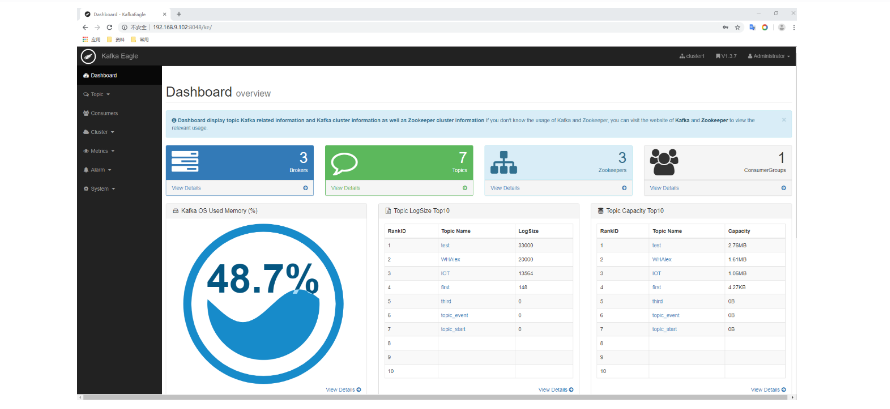Open View Details below Topic LogSize table
This screenshot has width=890, height=409.
(x=556, y=390)
